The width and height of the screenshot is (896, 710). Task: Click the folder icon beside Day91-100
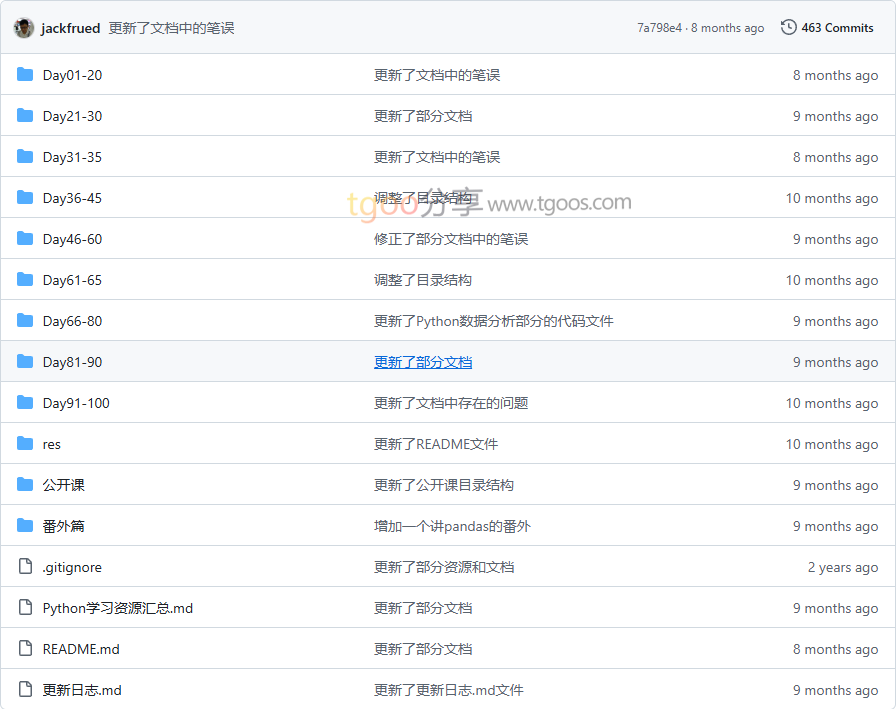point(25,403)
